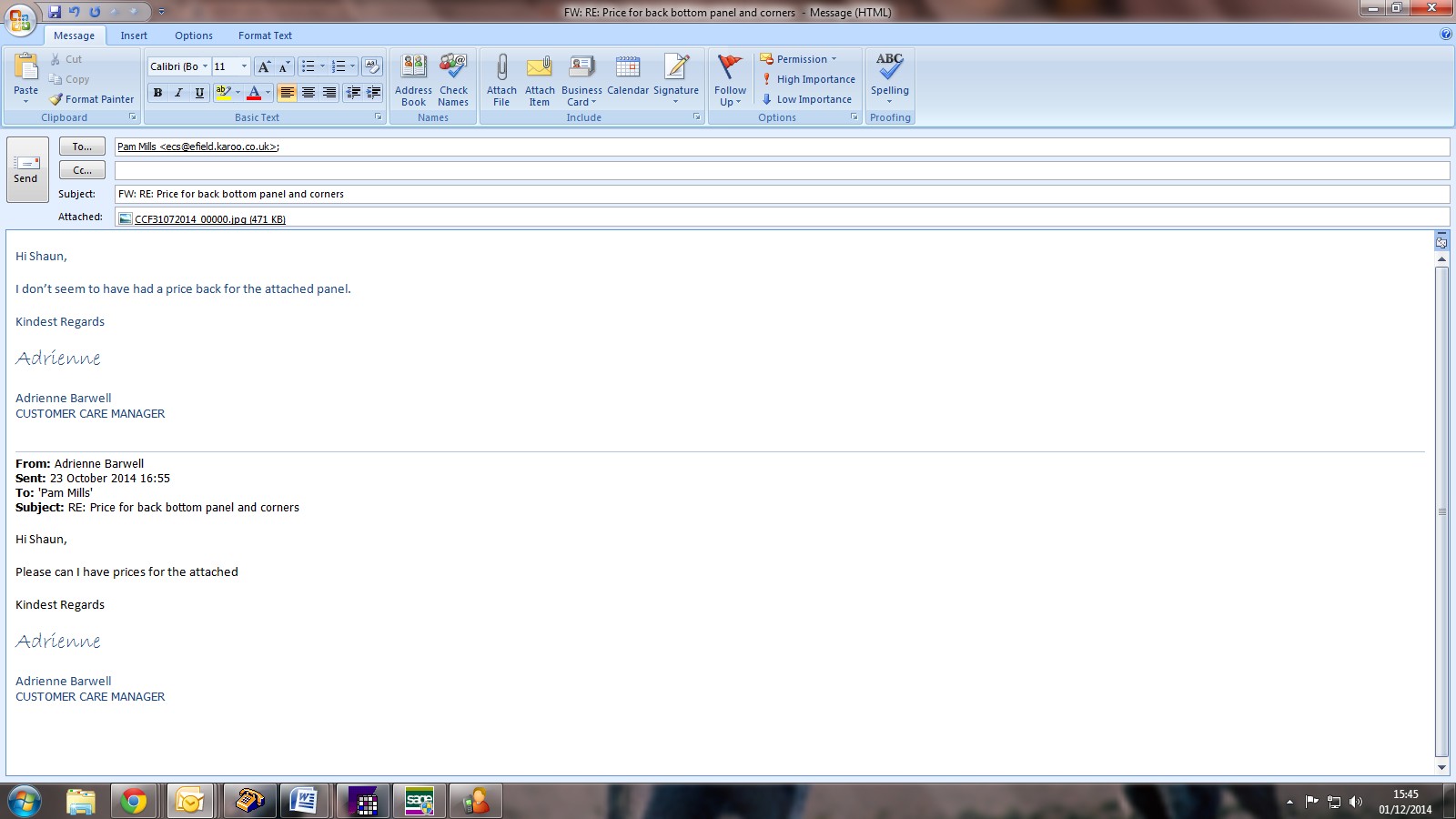Screen dimensions: 1456x819
Task: Pick the red font color swatch
Action: 254,93
